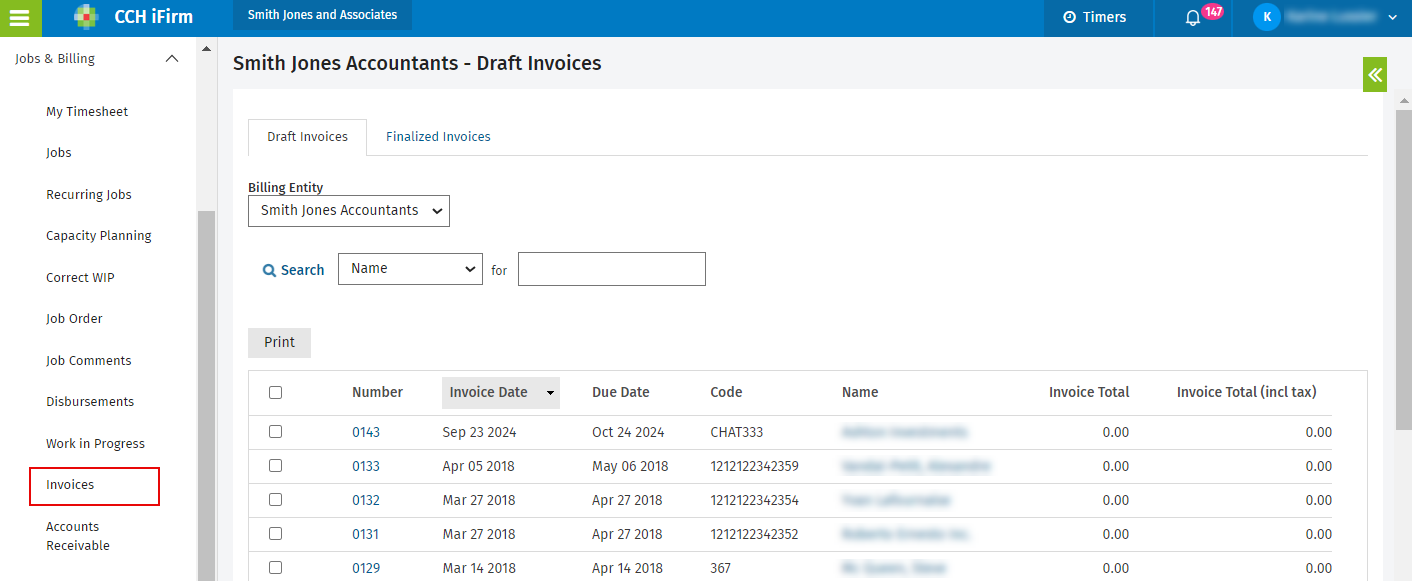Click the Name column header

coord(860,393)
